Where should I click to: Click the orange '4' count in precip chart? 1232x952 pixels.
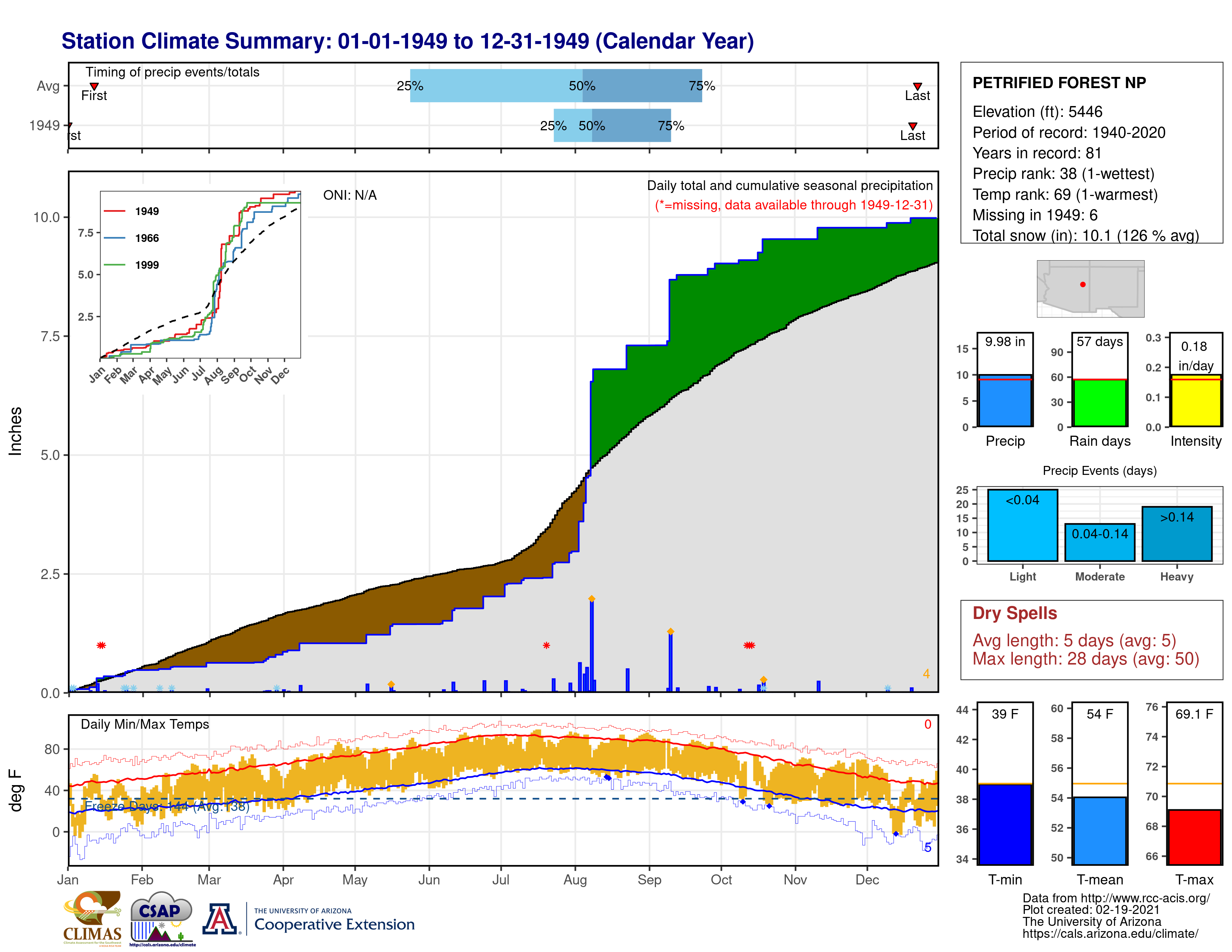[x=926, y=673]
